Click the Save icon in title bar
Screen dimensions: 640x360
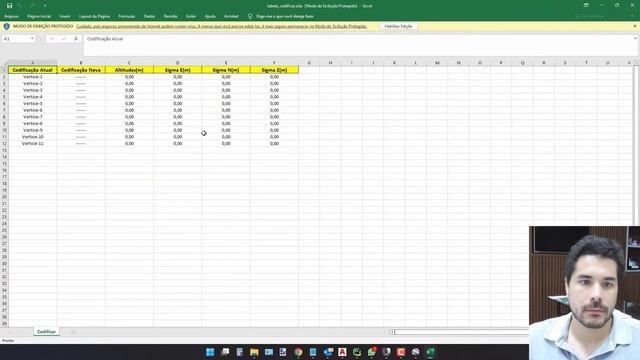pyautogui.click(x=9, y=6)
